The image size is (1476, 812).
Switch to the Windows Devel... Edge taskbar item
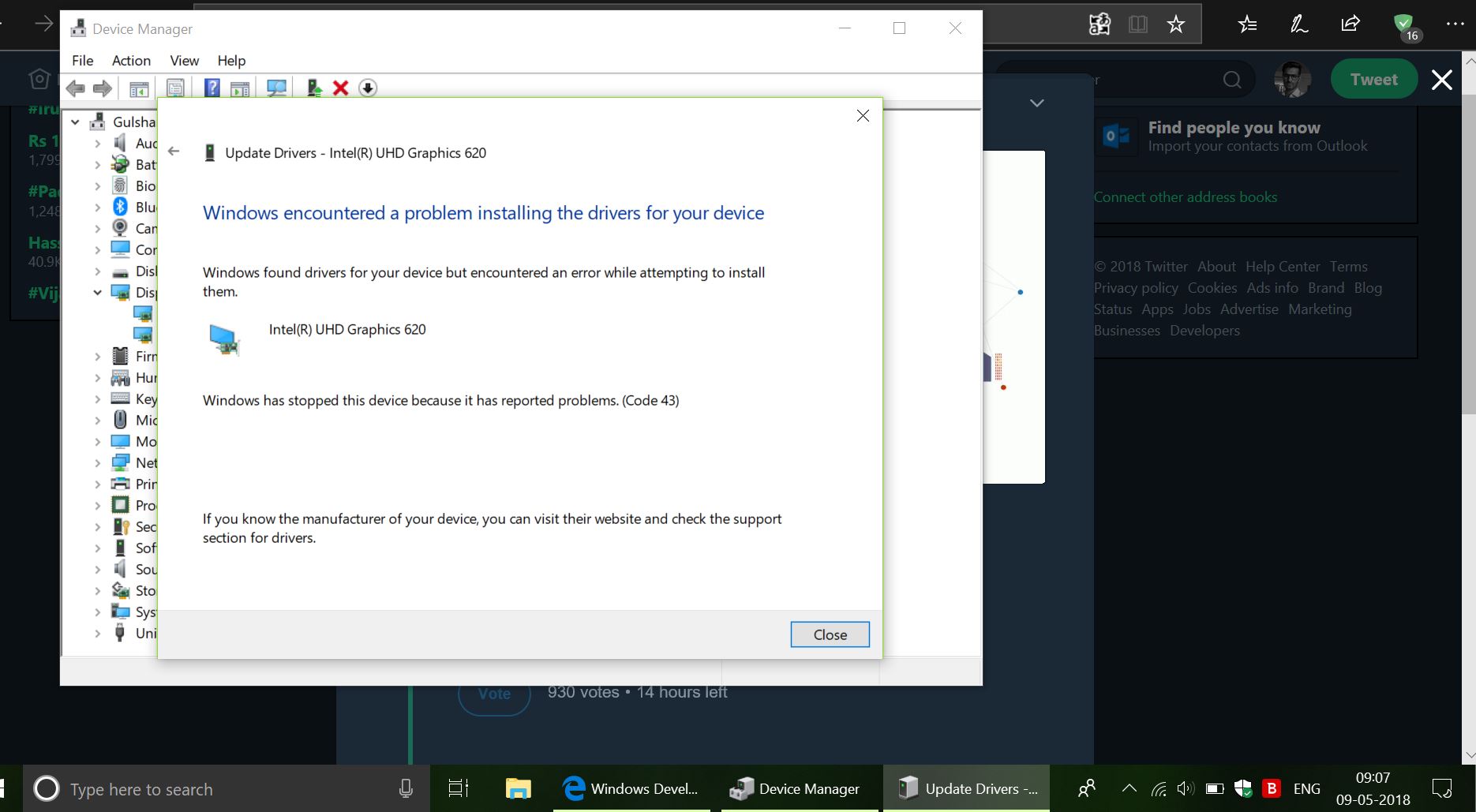tap(631, 788)
